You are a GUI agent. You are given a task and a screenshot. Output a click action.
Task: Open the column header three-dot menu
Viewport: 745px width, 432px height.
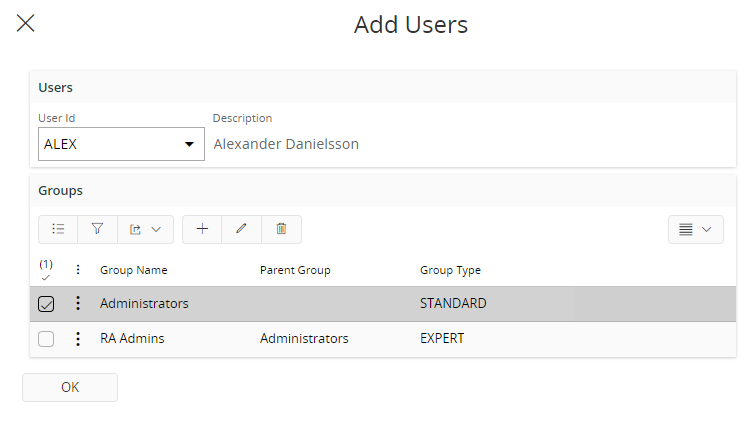click(x=78, y=270)
